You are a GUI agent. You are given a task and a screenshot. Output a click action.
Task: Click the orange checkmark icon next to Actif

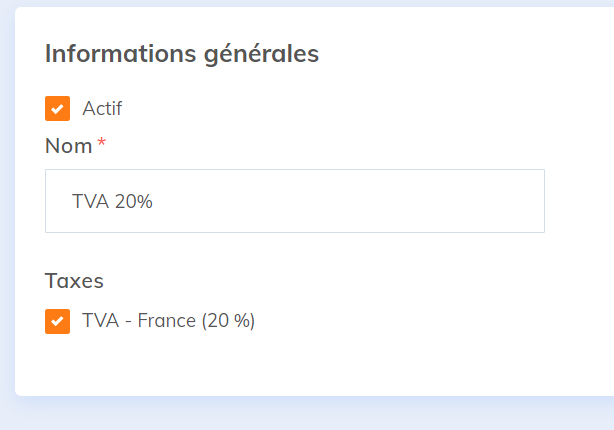click(58, 108)
